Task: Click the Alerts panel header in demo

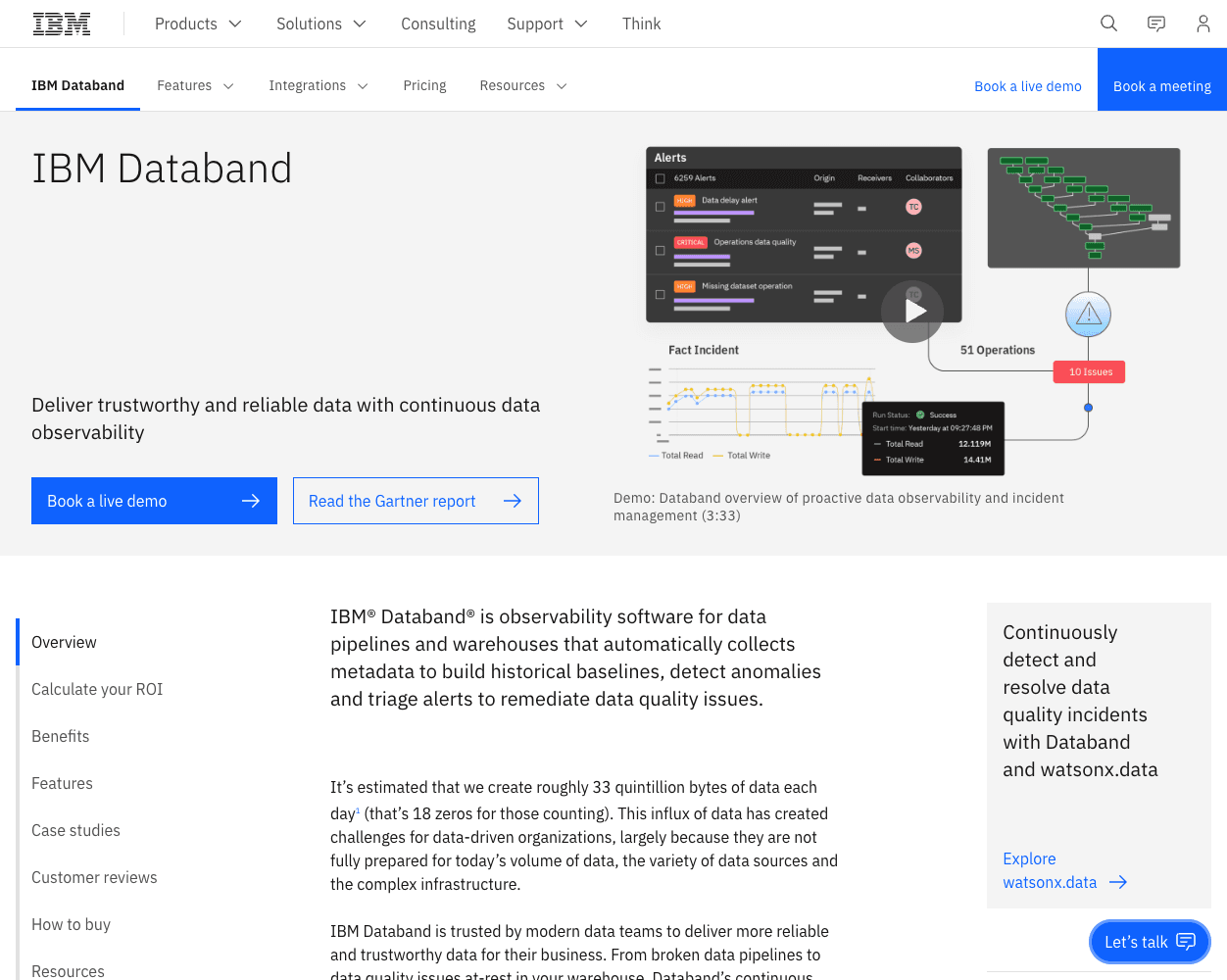Action: 804,158
